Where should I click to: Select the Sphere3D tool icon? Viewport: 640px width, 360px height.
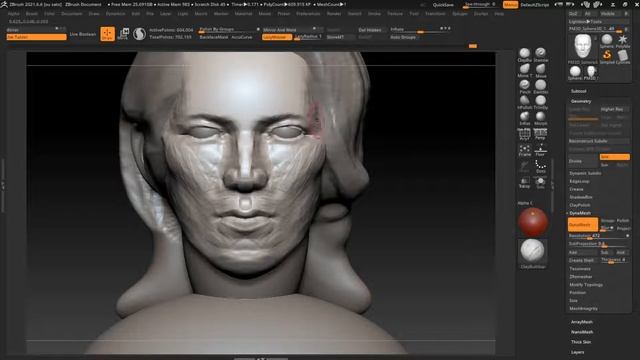tap(607, 40)
